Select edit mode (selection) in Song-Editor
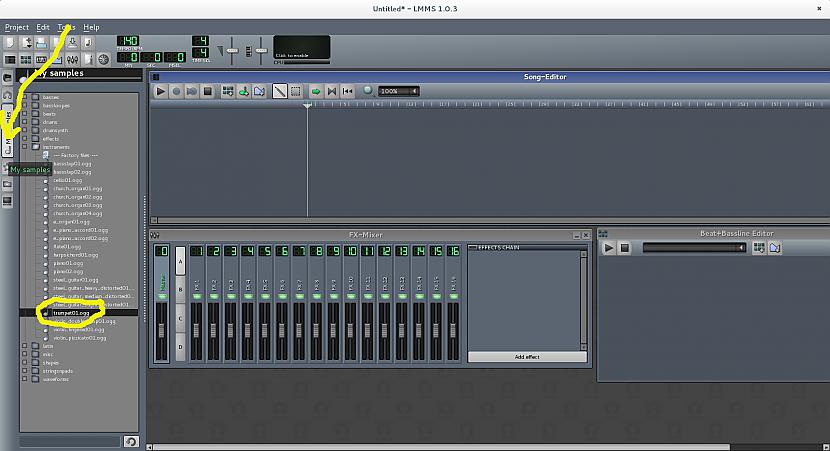Screen dimensions: 830x451 [x=296, y=91]
